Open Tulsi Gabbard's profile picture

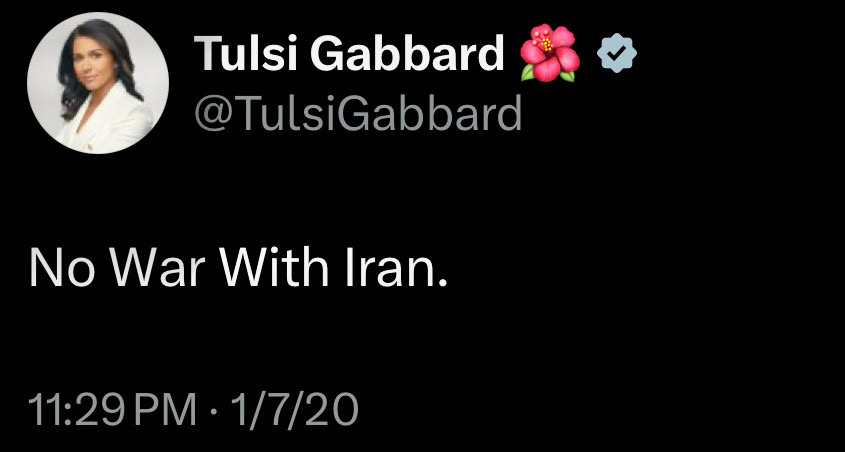[97, 89]
